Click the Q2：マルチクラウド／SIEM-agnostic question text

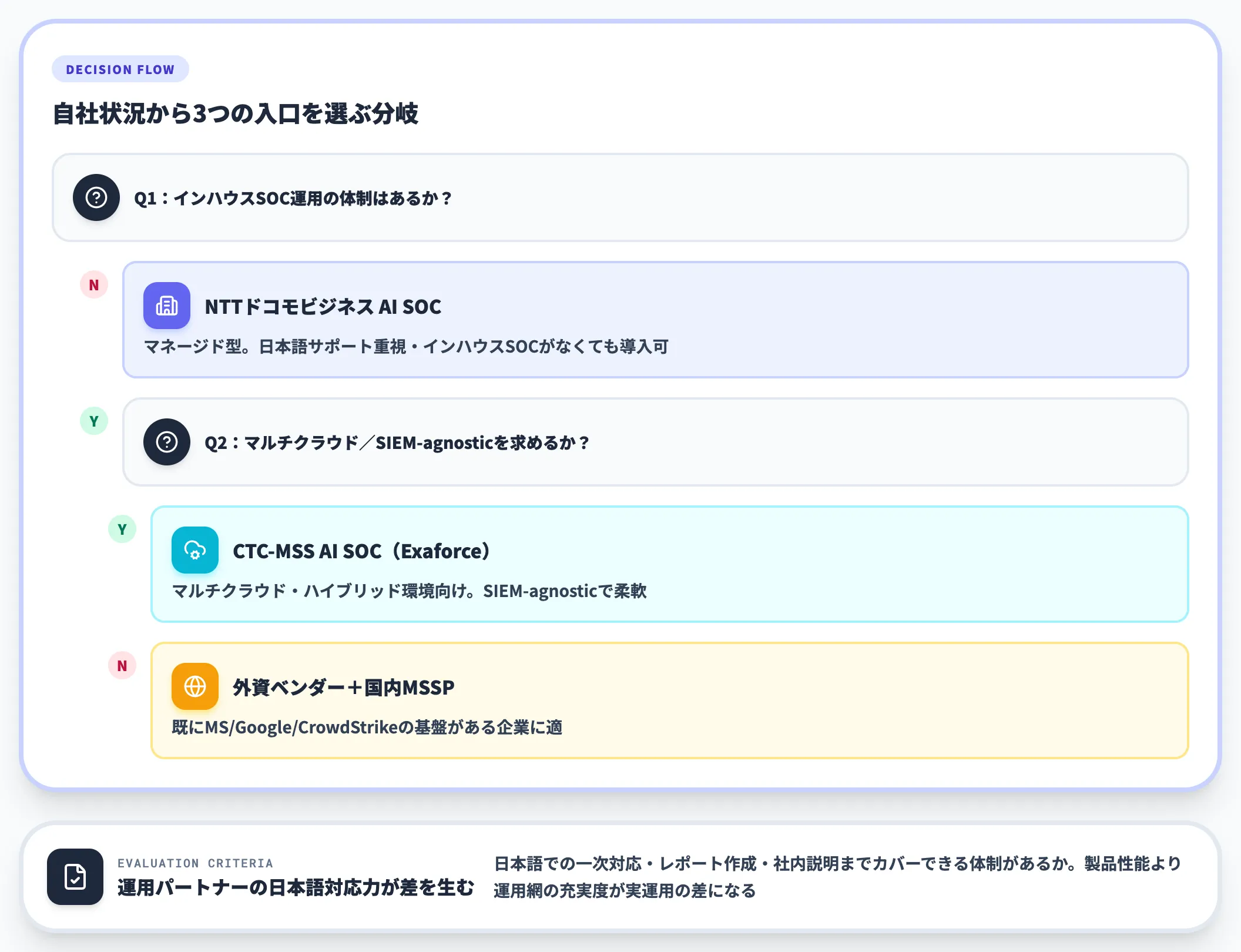[397, 443]
